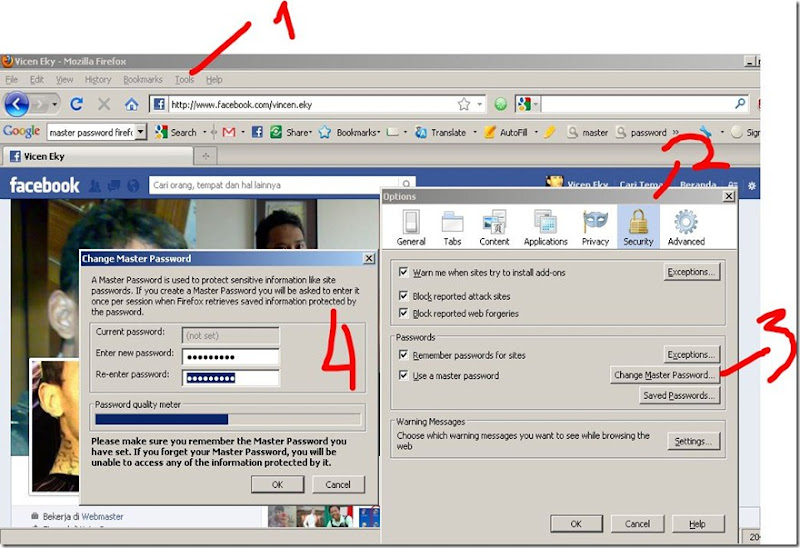The width and height of the screenshot is (800, 548).
Task: Toggle Block reported web forgeries checkbox
Action: coord(403,313)
